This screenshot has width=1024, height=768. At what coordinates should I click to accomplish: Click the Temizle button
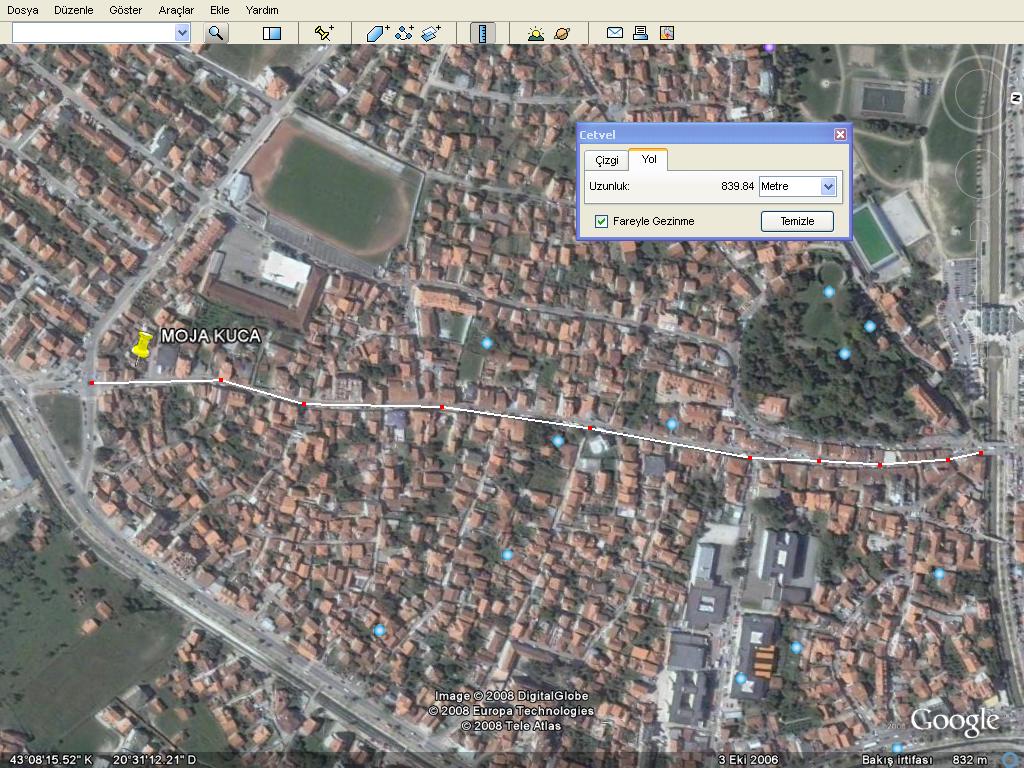point(797,221)
